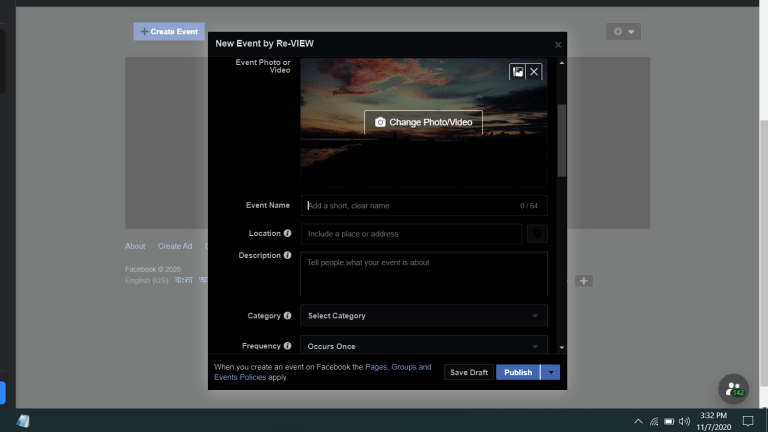
Task: Click the people counter badge icon
Action: pyautogui.click(x=734, y=389)
